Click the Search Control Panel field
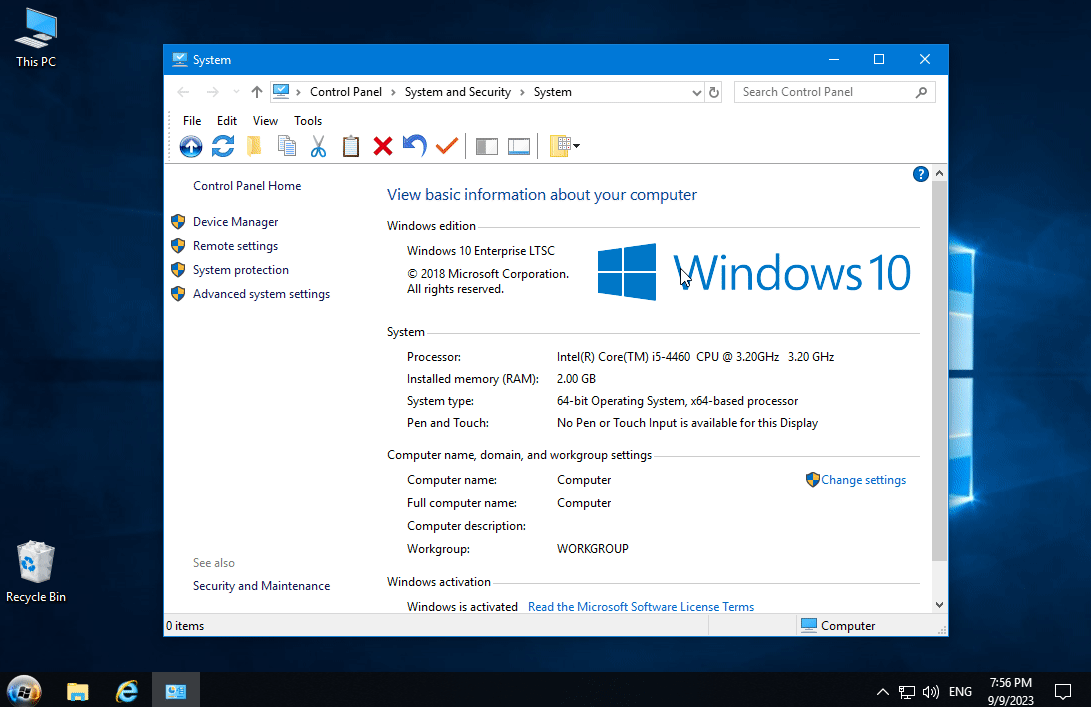 tap(834, 92)
